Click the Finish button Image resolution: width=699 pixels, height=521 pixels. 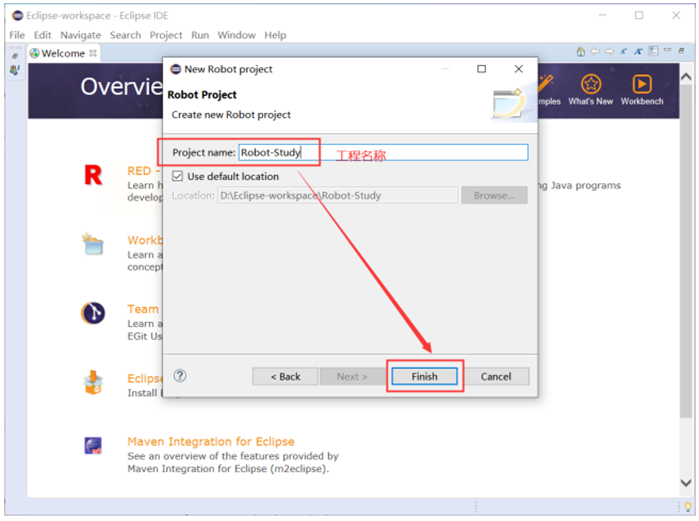(x=424, y=376)
